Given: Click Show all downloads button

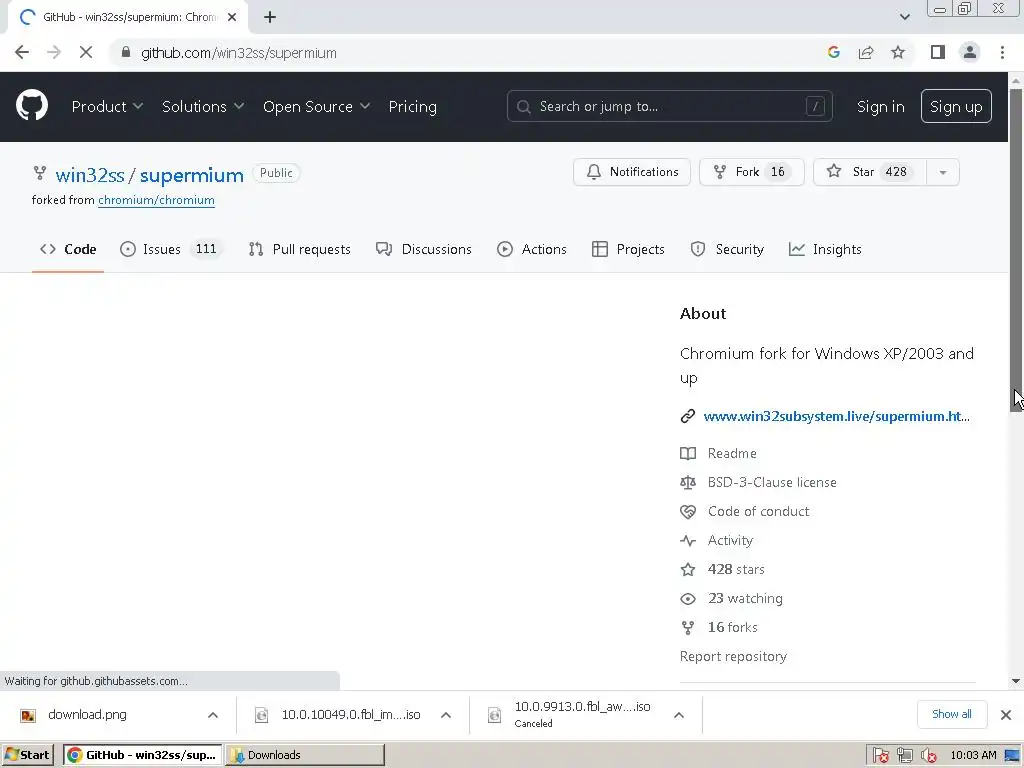Looking at the screenshot, I should click(x=952, y=714).
